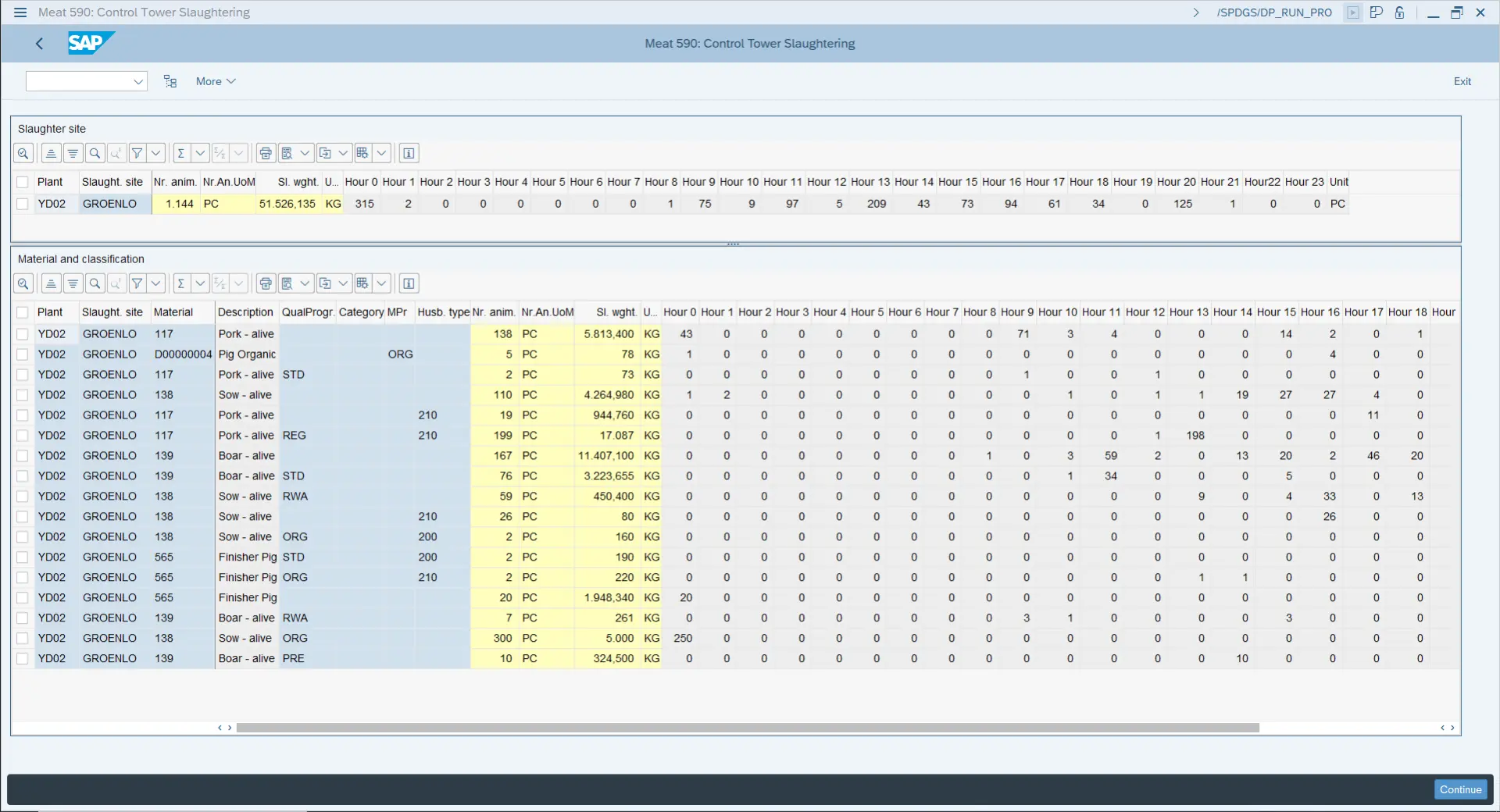Select checkbox of Sow - alive RWA row
This screenshot has height=812, width=1500.
click(x=23, y=497)
